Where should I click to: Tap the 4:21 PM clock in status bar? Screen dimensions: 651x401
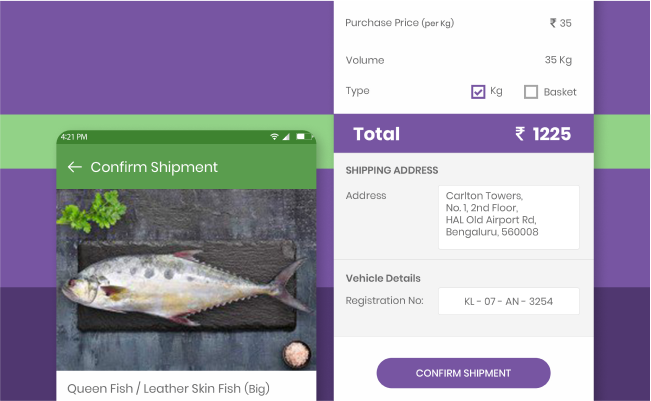pyautogui.click(x=74, y=137)
